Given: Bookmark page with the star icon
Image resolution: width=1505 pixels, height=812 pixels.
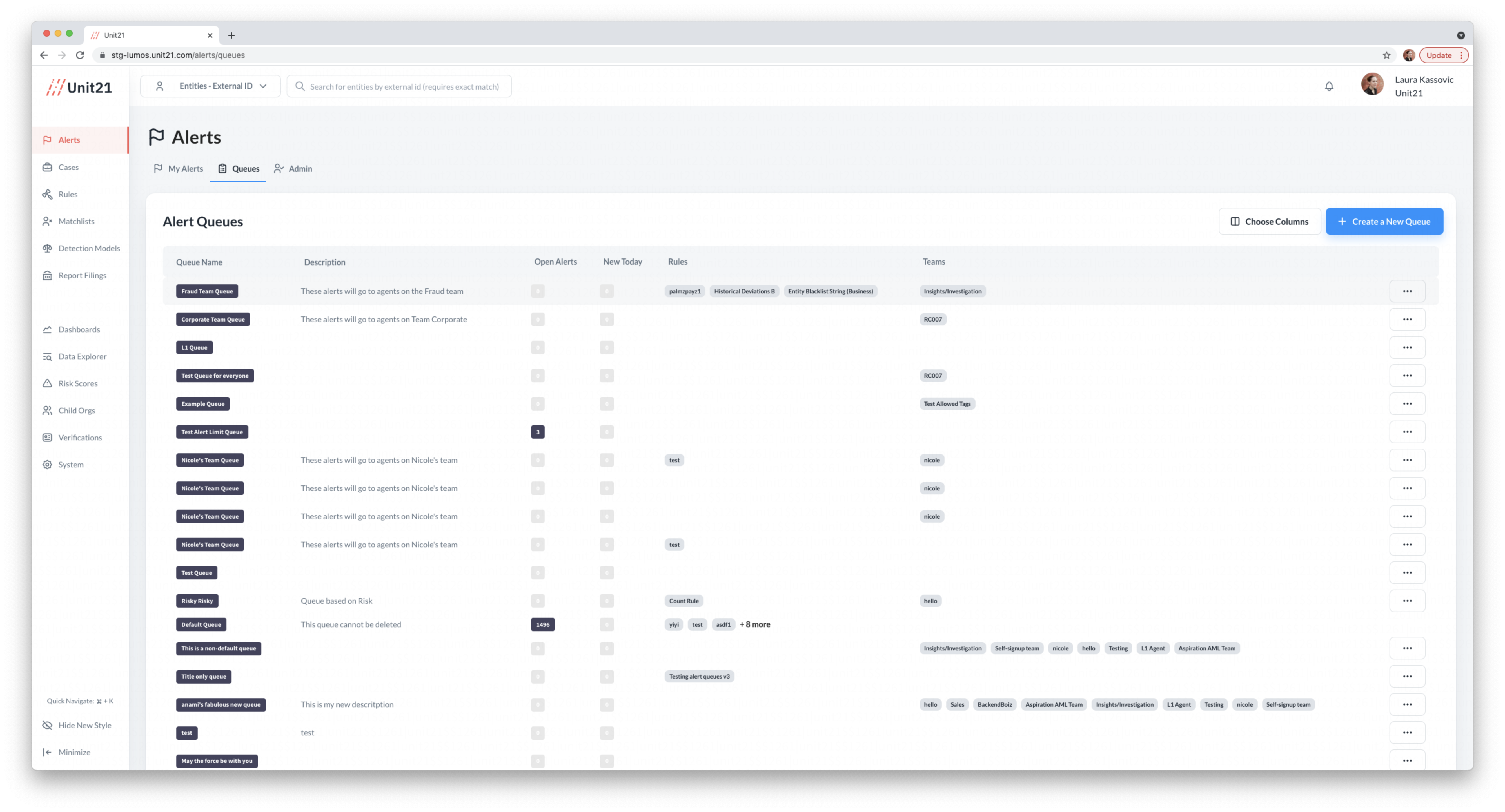Looking at the screenshot, I should point(1386,55).
